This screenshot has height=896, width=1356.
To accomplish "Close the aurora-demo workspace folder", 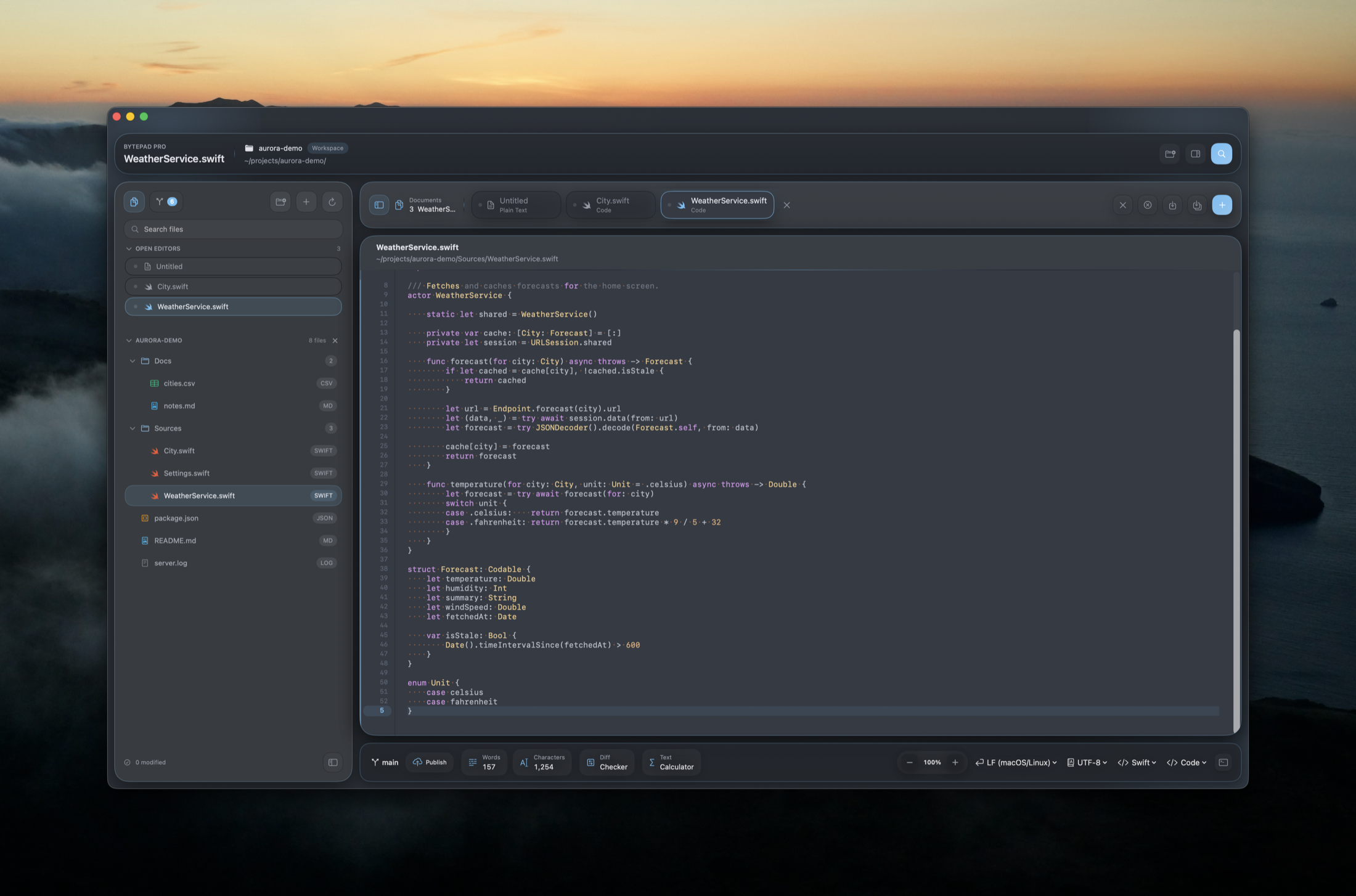I will 335,341.
